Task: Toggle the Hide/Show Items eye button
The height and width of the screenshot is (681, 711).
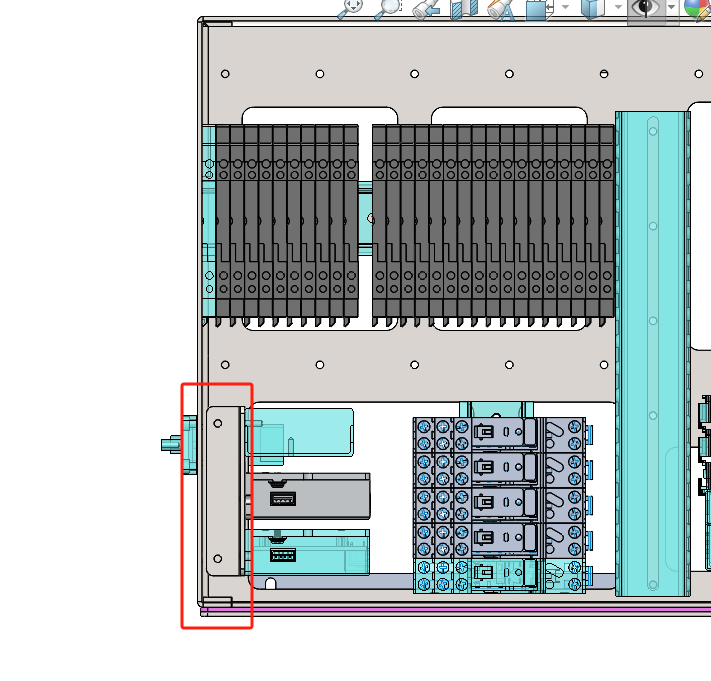Action: coord(647,8)
